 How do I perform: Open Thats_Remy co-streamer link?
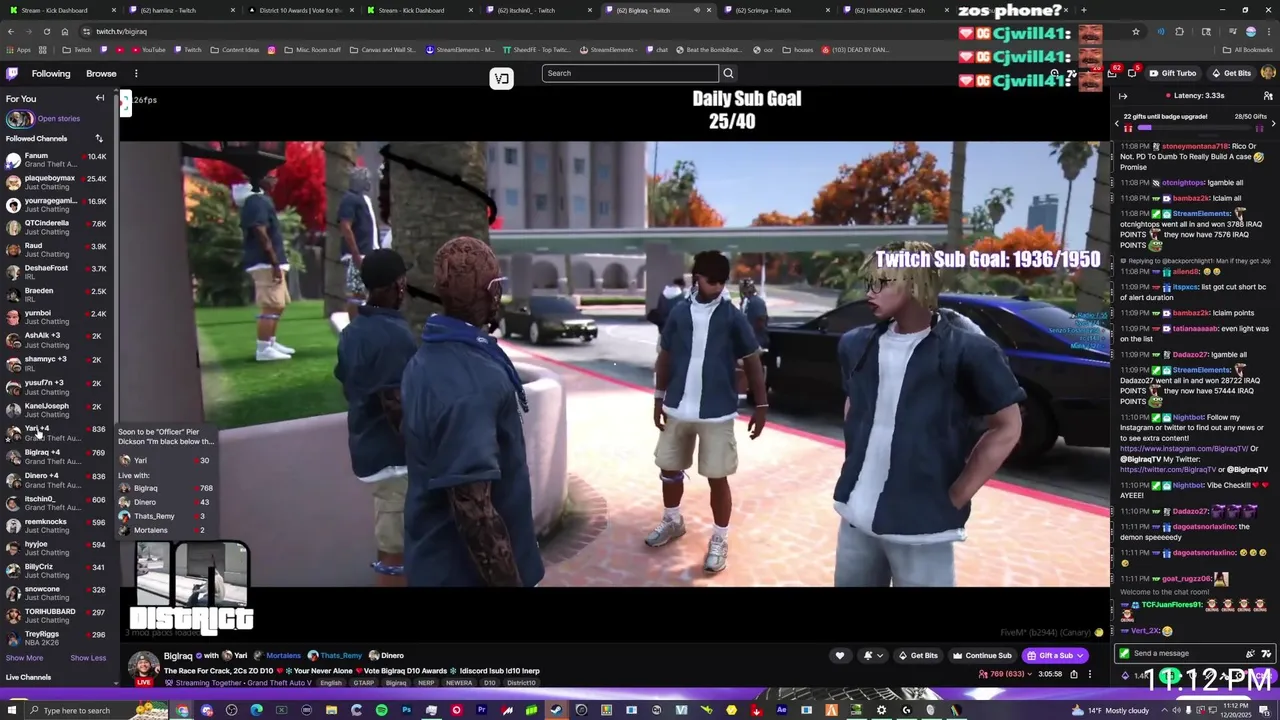341,656
